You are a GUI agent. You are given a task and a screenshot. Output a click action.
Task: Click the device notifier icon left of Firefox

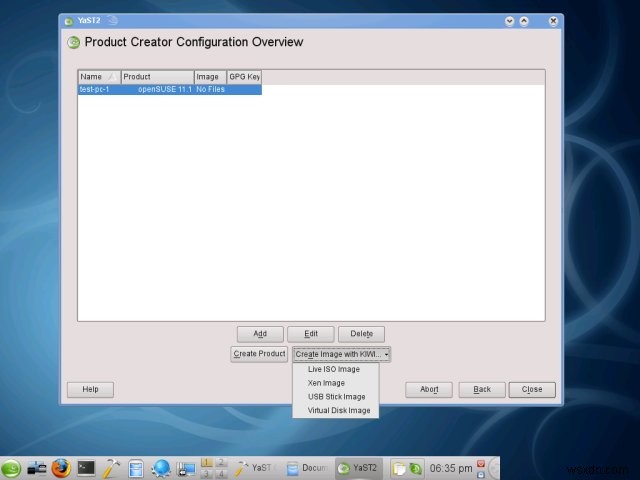coord(37,467)
